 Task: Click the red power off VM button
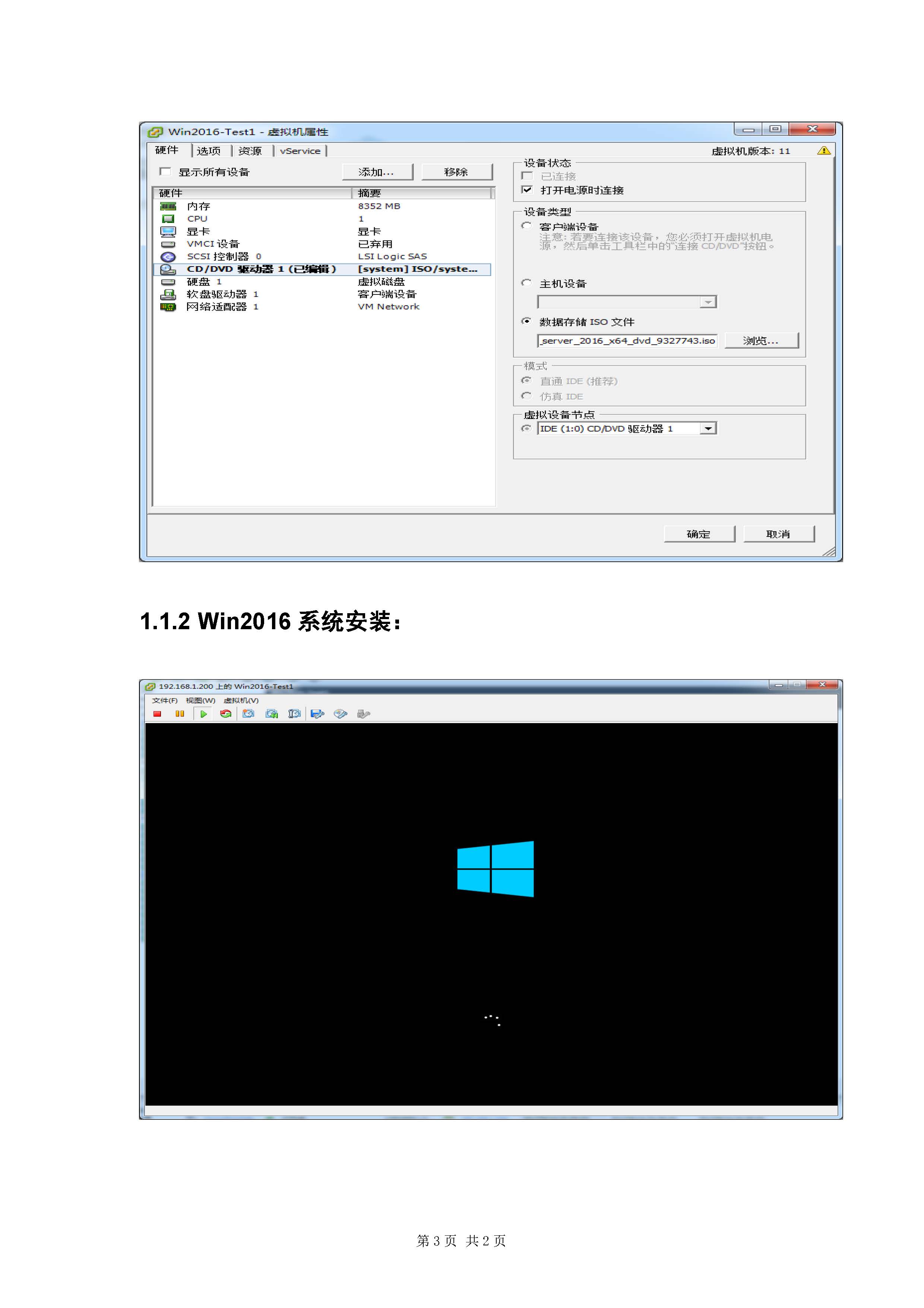pyautogui.click(x=157, y=714)
